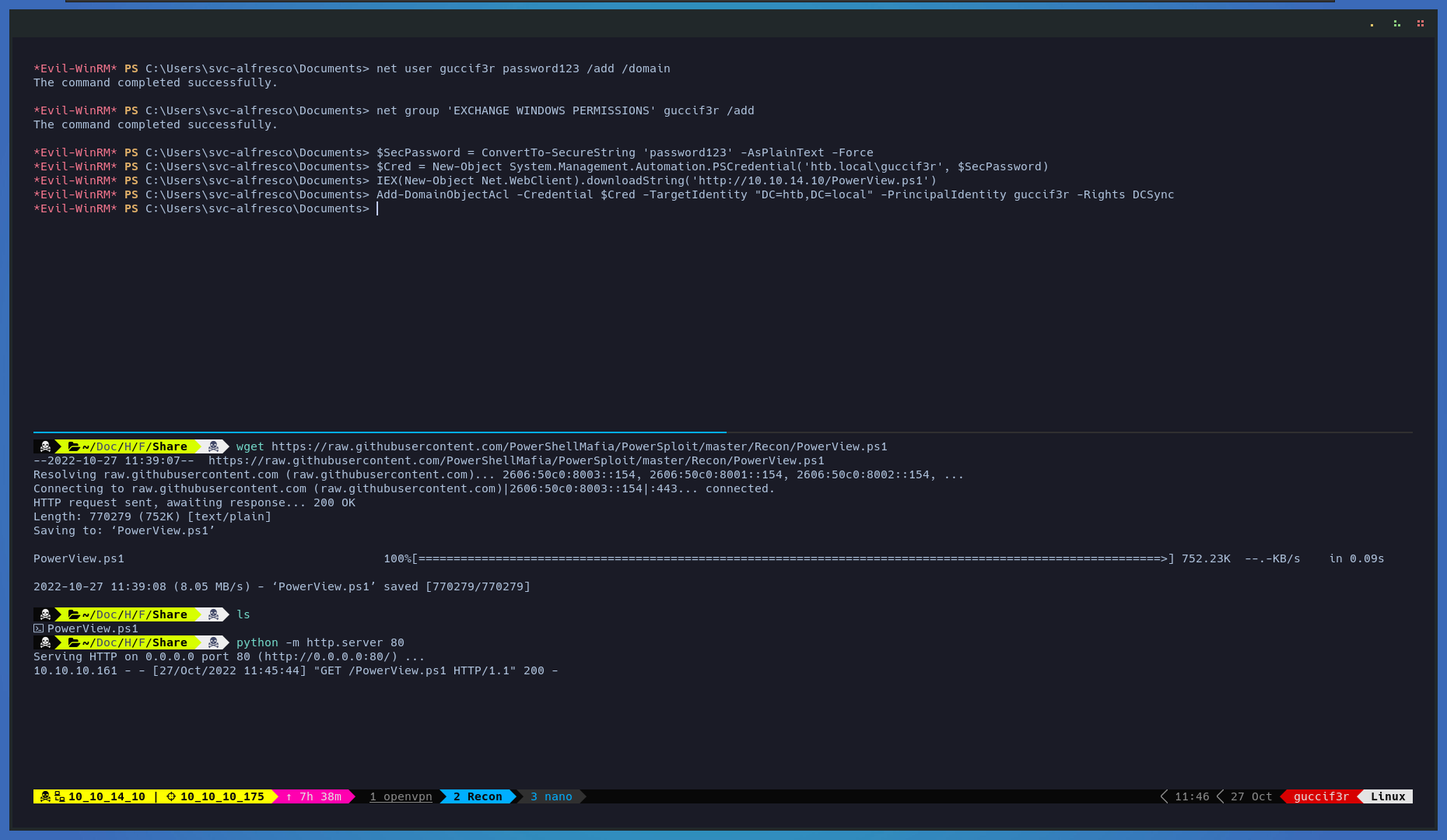Click the http://0.0.0.0:80/ address in the server output
Screen dimensions: 1447x840
(328, 656)
